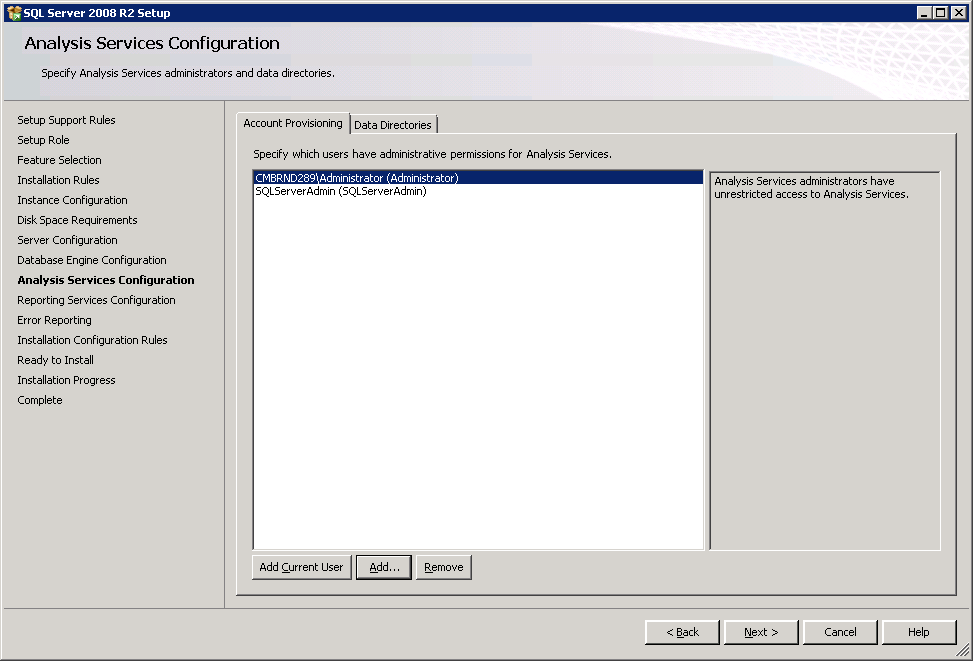Viewport: 973px width, 661px height.
Task: Go to previous page with Back button
Action: point(683,632)
